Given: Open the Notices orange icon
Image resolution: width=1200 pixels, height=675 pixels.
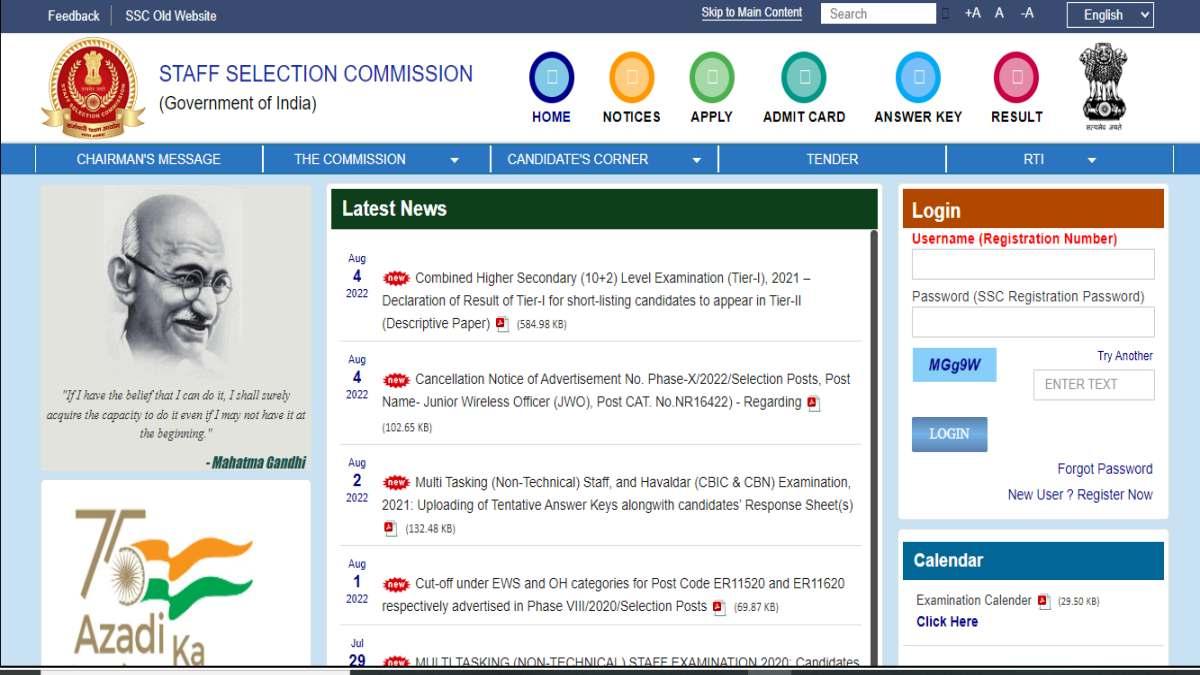Looking at the screenshot, I should click(631, 78).
